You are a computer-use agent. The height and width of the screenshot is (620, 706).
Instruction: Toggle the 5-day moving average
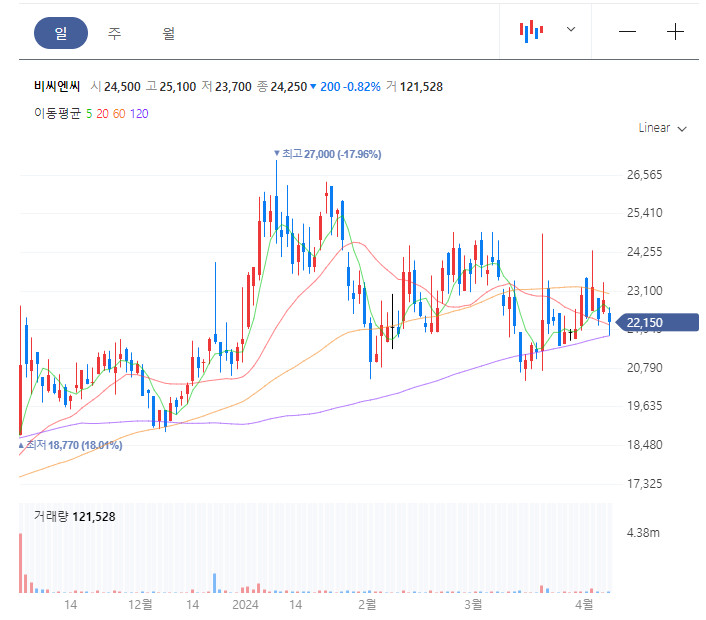pyautogui.click(x=89, y=114)
